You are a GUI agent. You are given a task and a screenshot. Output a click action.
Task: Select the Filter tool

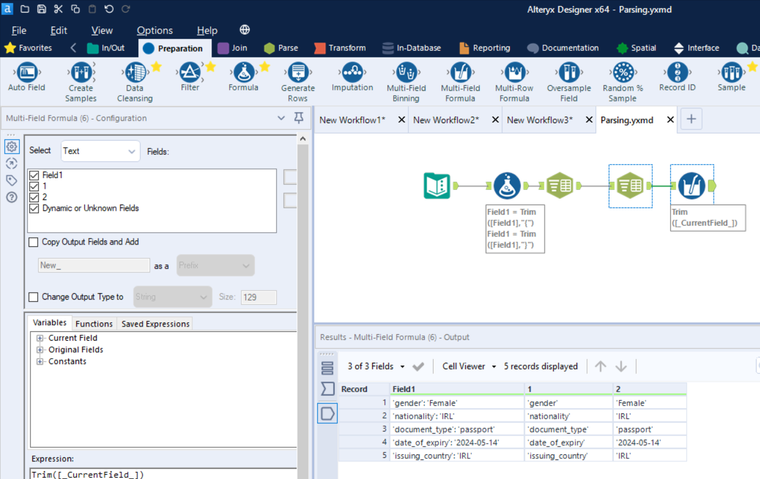coord(190,78)
